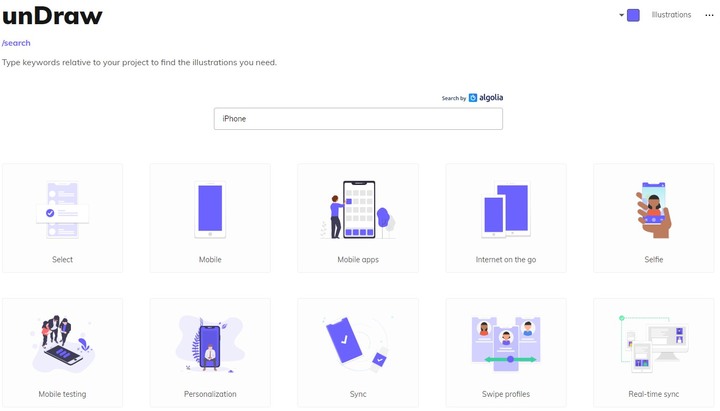Focus the iPhone search input field
This screenshot has width=720, height=411.
[358, 118]
